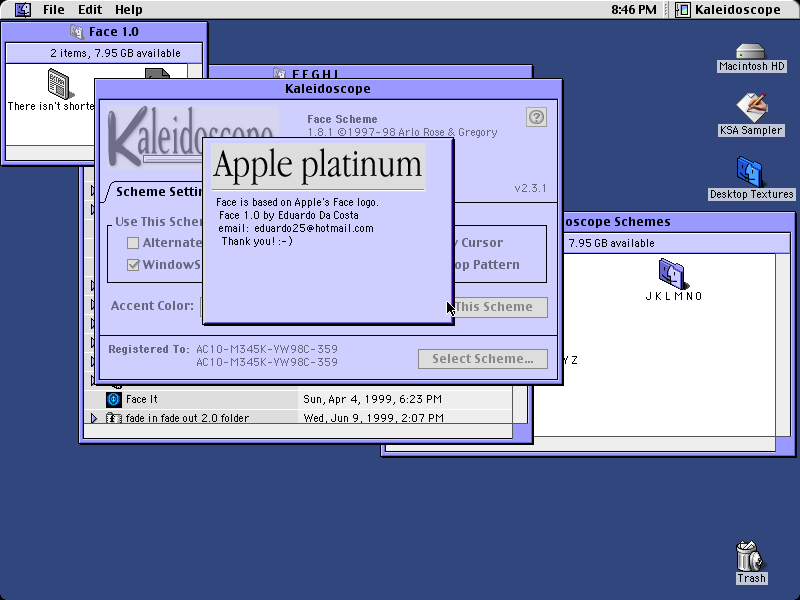Image resolution: width=800 pixels, height=600 pixels.
Task: Open the Apple menu icon
Action: tap(22, 10)
